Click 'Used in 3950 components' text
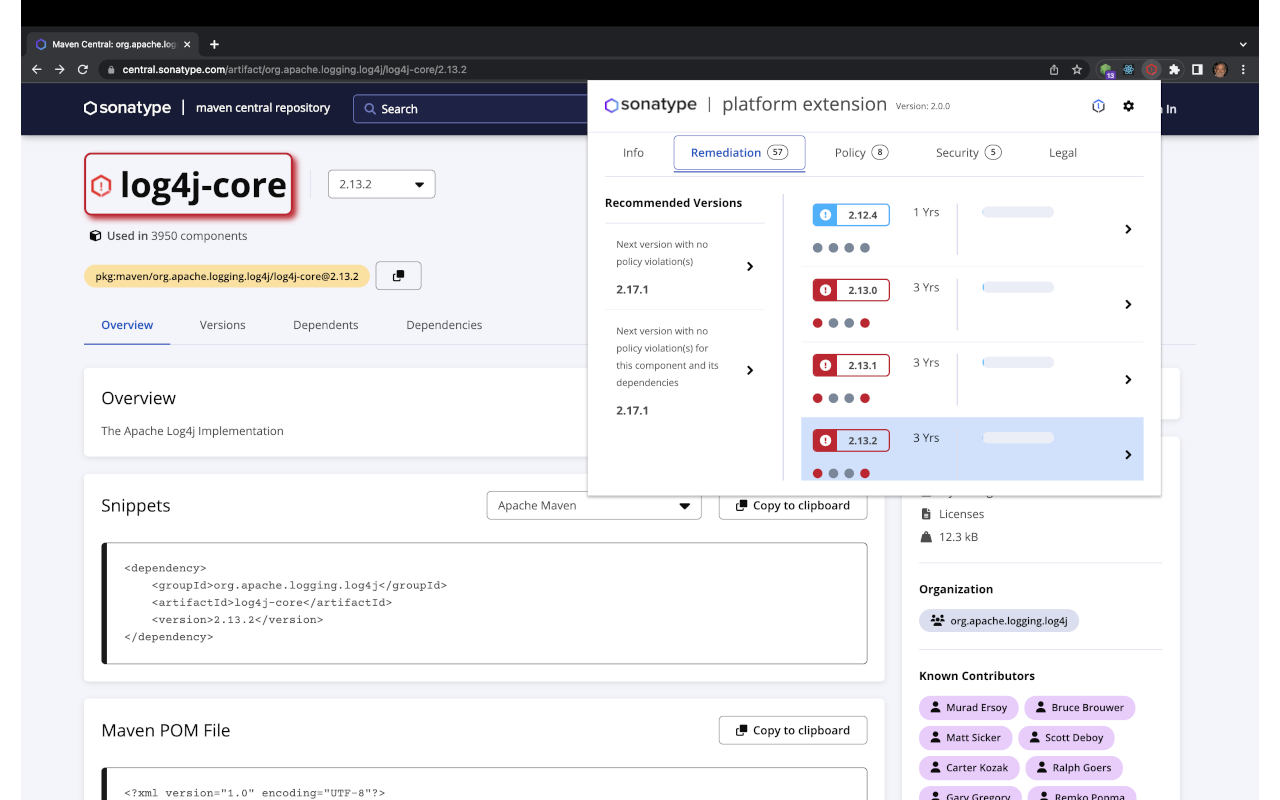The width and height of the screenshot is (1280, 800). [177, 236]
